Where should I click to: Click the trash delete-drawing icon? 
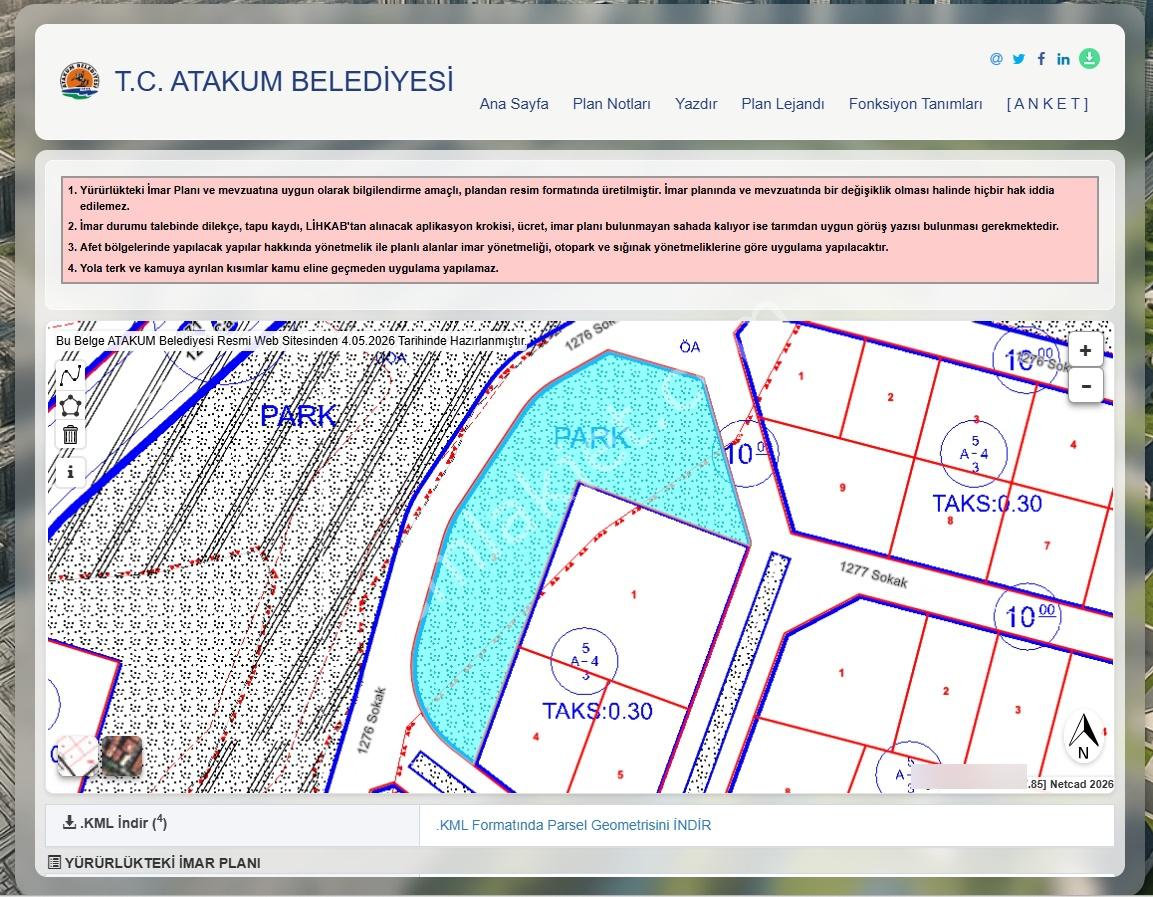pos(71,435)
